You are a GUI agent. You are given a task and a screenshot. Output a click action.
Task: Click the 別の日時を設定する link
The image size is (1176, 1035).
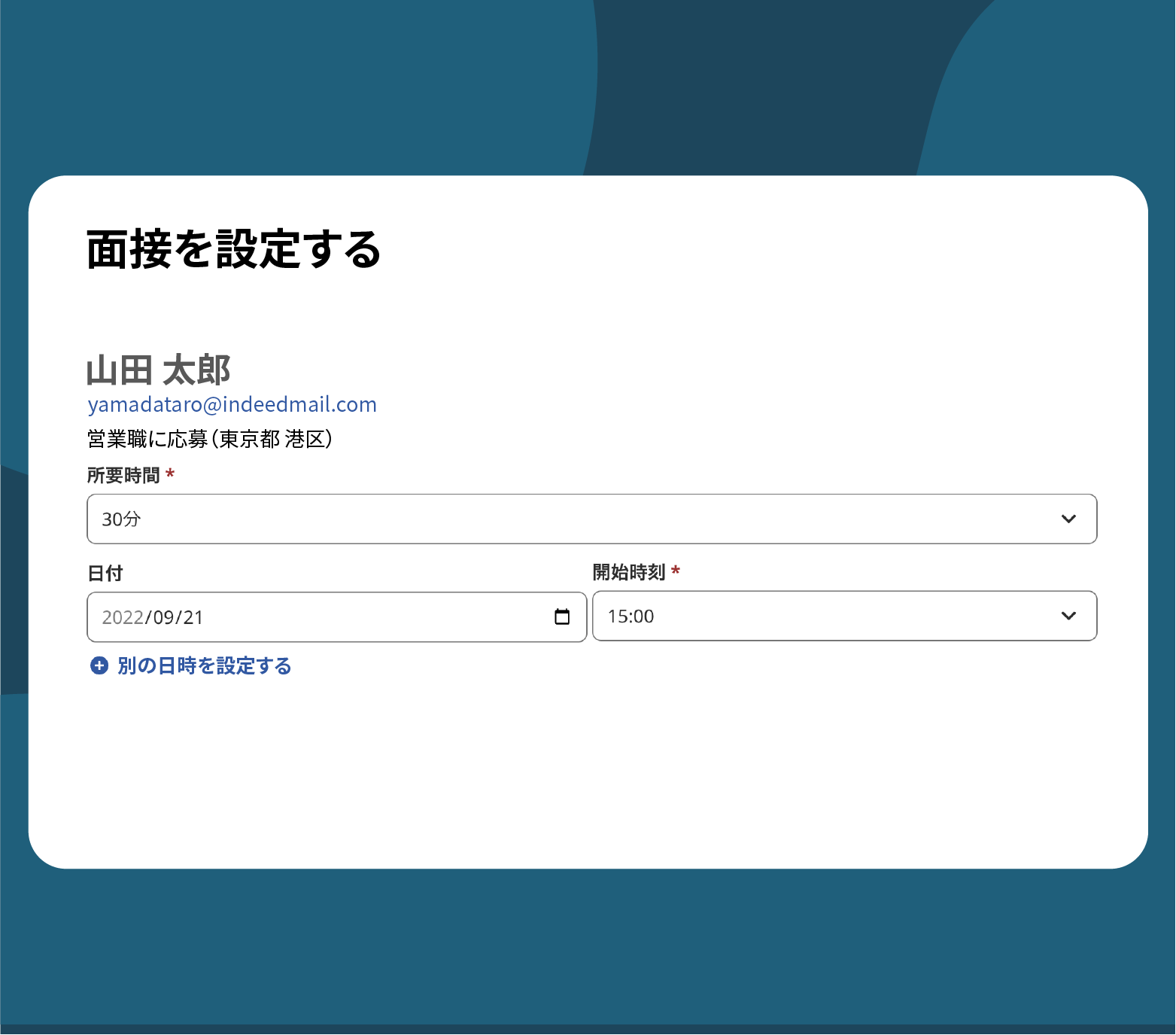coord(205,666)
